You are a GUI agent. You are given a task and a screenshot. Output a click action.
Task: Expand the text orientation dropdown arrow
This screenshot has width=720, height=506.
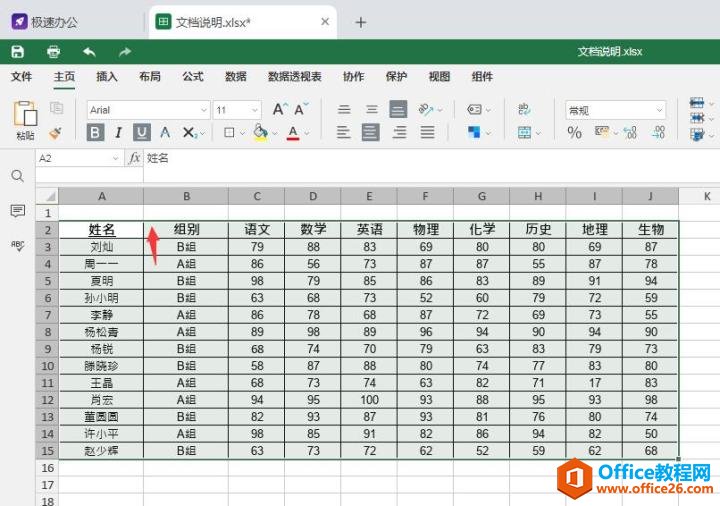[x=440, y=110]
